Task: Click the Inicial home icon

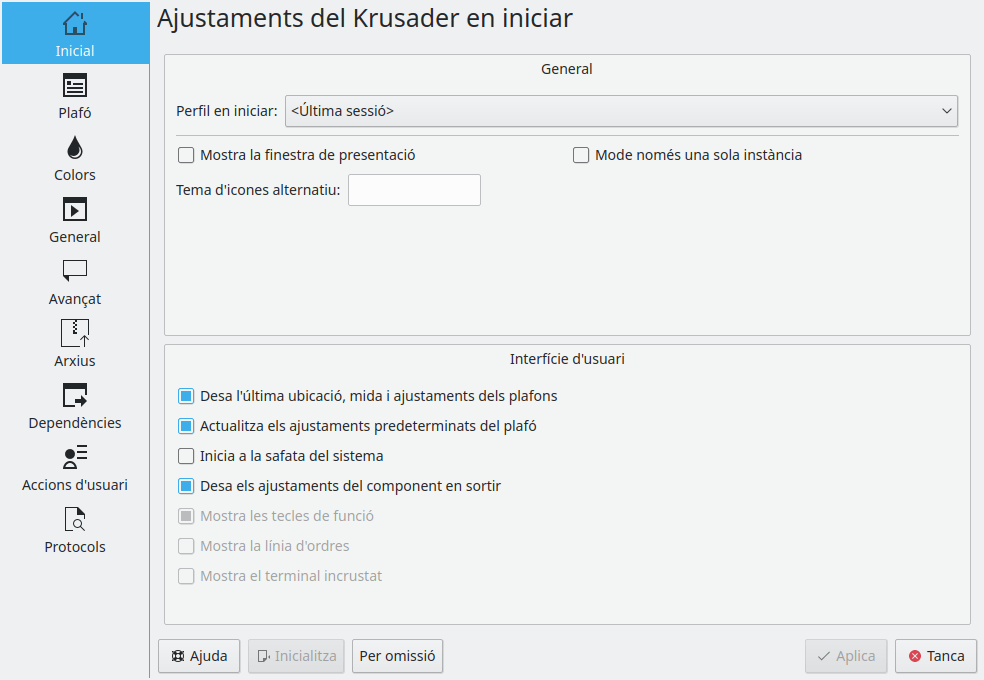Action: coord(75,24)
